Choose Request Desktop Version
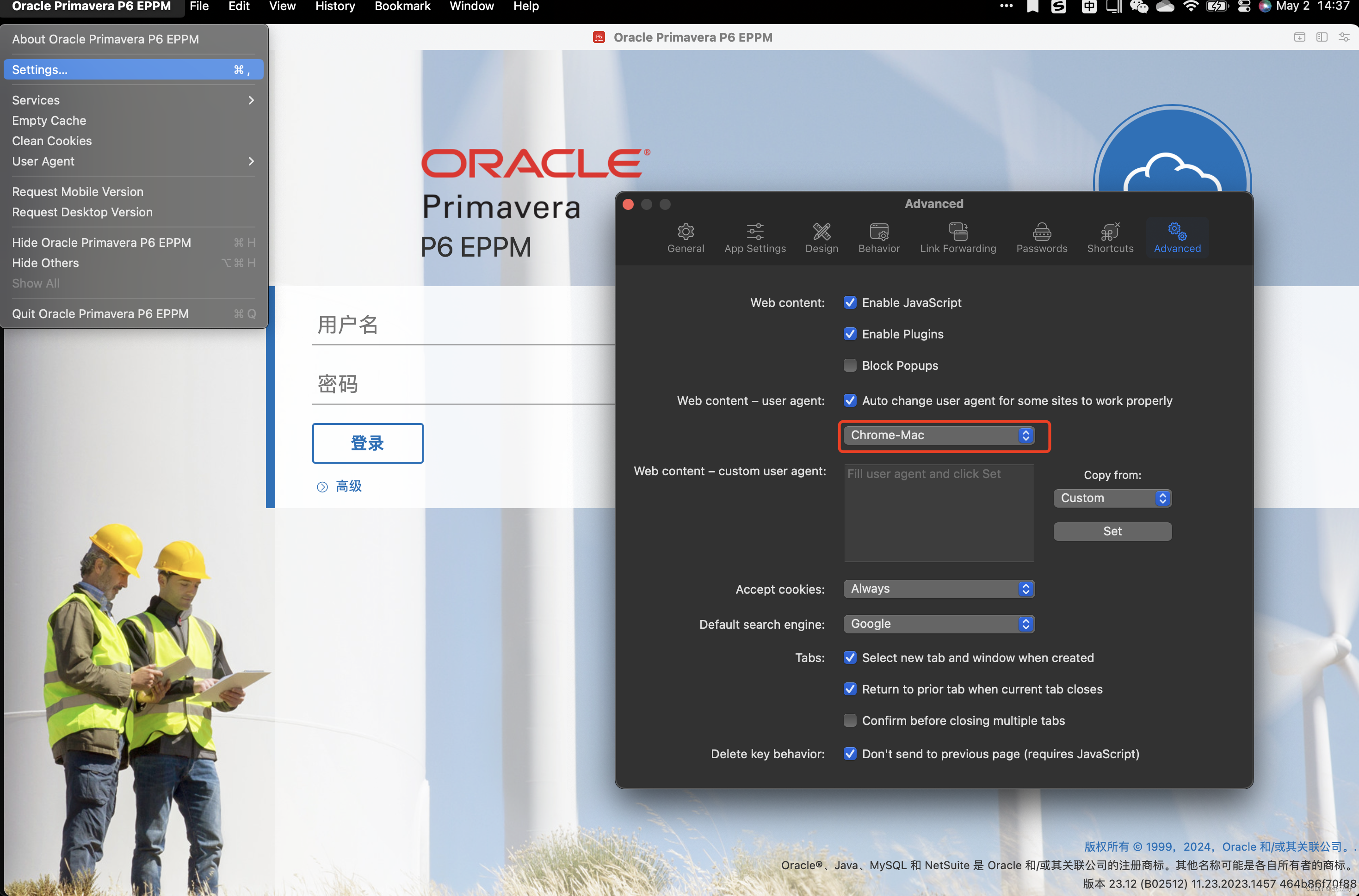The height and width of the screenshot is (896, 1359). [x=133, y=212]
